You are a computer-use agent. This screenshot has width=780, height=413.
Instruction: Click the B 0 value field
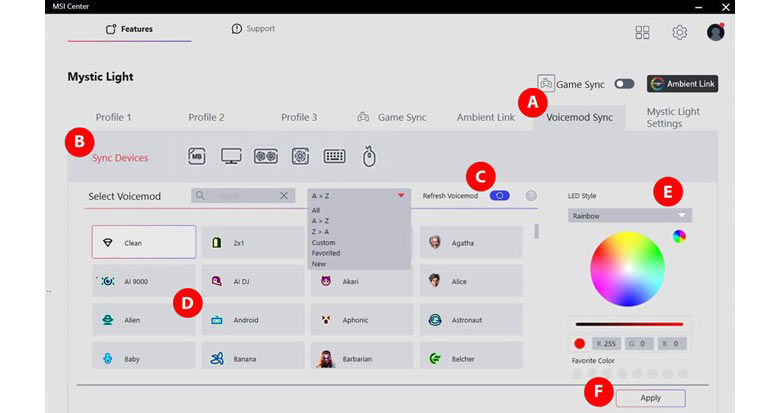[x=672, y=343]
